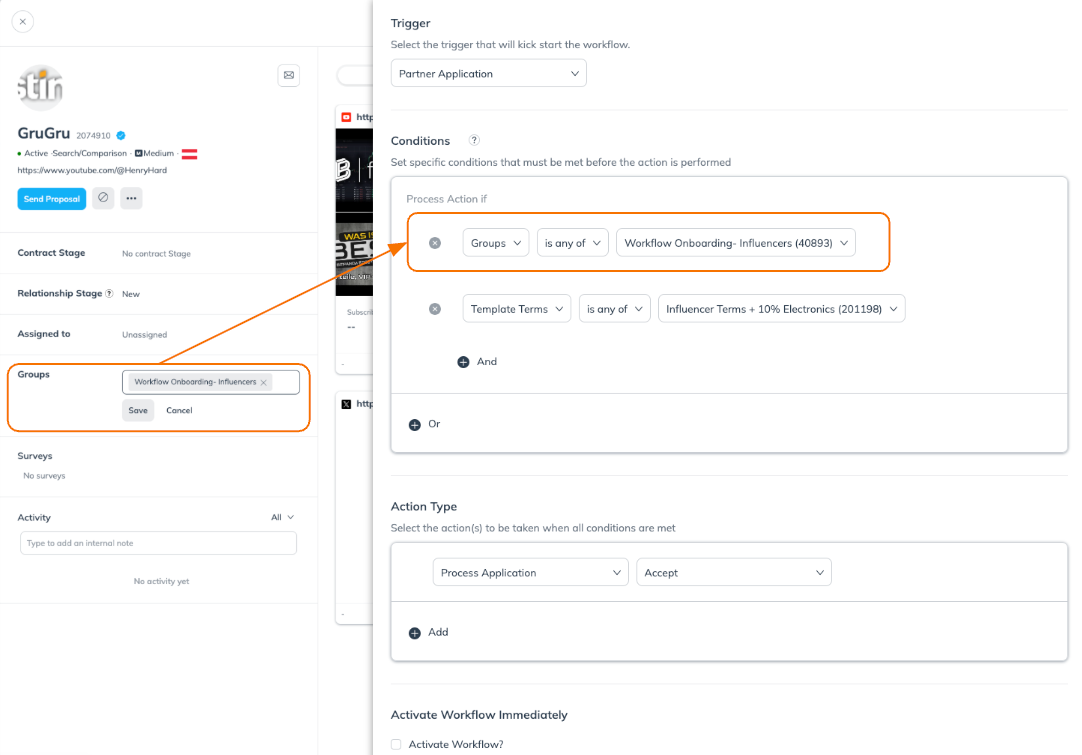Click the YouTube icon on the media card

pyautogui.click(x=346, y=117)
